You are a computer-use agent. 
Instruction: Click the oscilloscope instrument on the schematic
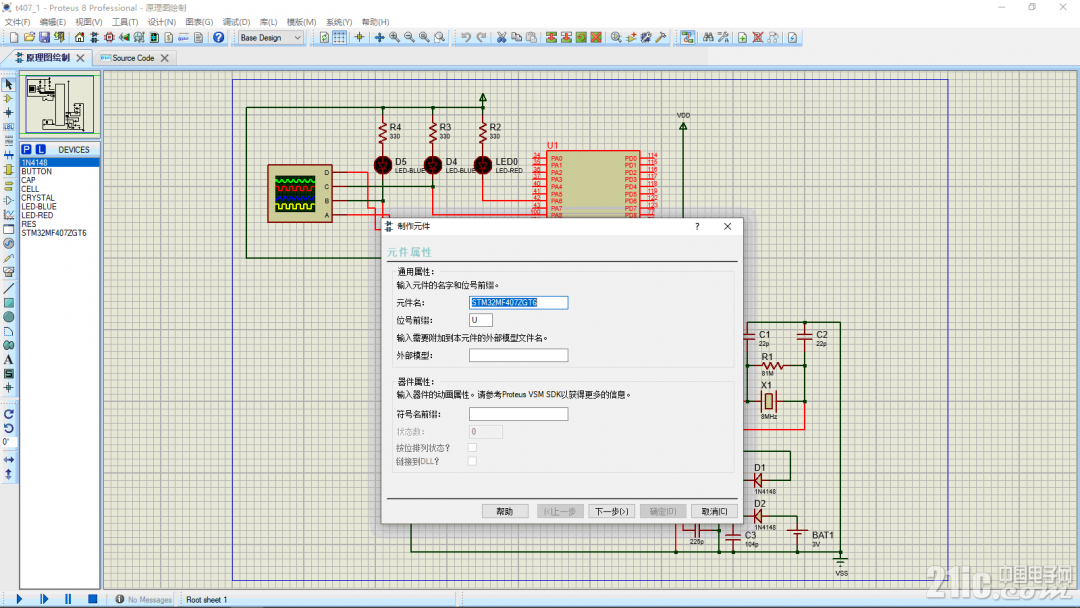click(x=300, y=193)
